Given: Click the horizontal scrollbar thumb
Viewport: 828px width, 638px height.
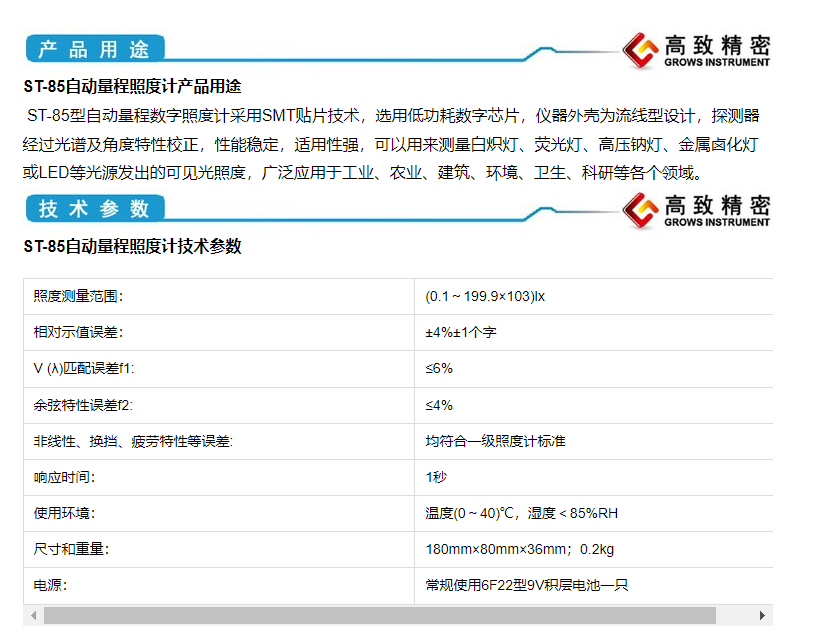Looking at the screenshot, I should click(x=379, y=616).
